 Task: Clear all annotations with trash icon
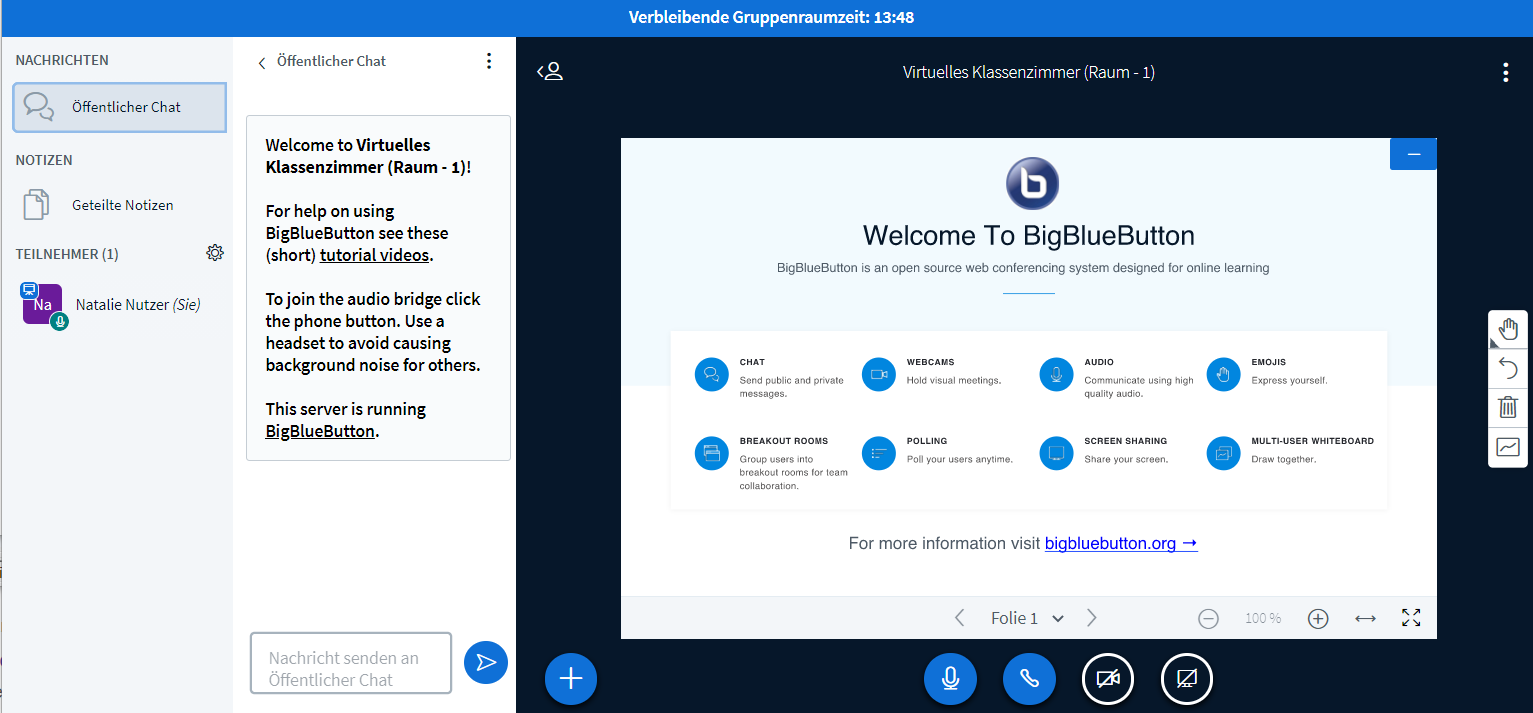coord(1508,407)
